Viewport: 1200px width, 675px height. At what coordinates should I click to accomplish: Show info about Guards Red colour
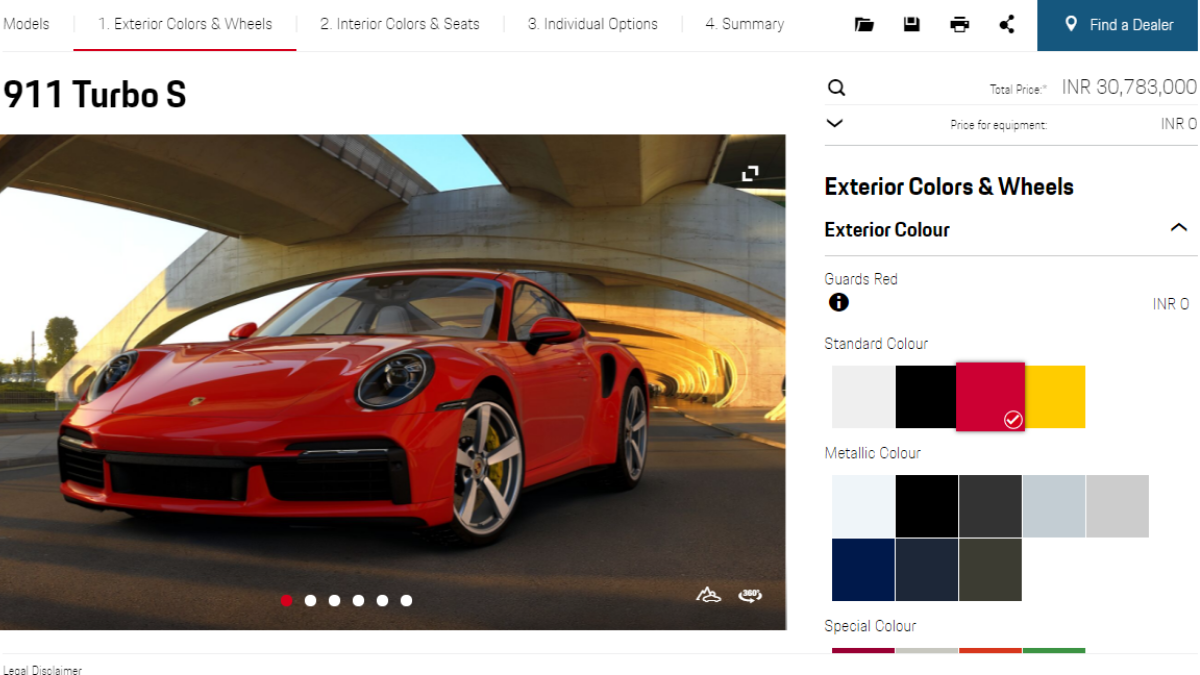pyautogui.click(x=839, y=302)
